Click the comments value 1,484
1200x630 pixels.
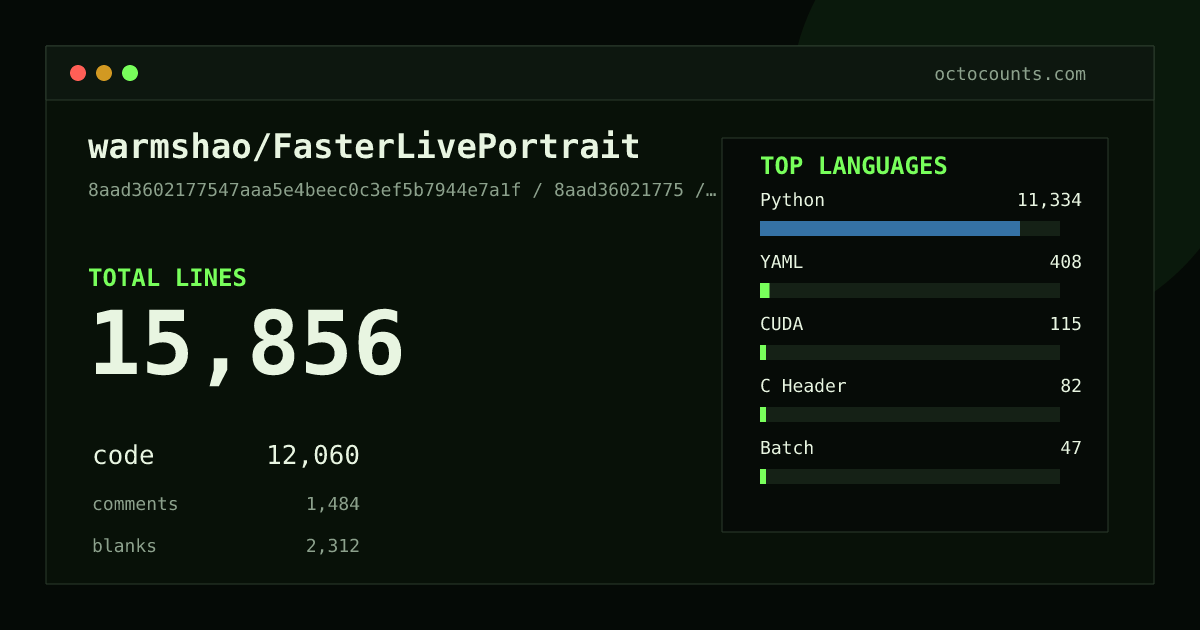point(333,504)
